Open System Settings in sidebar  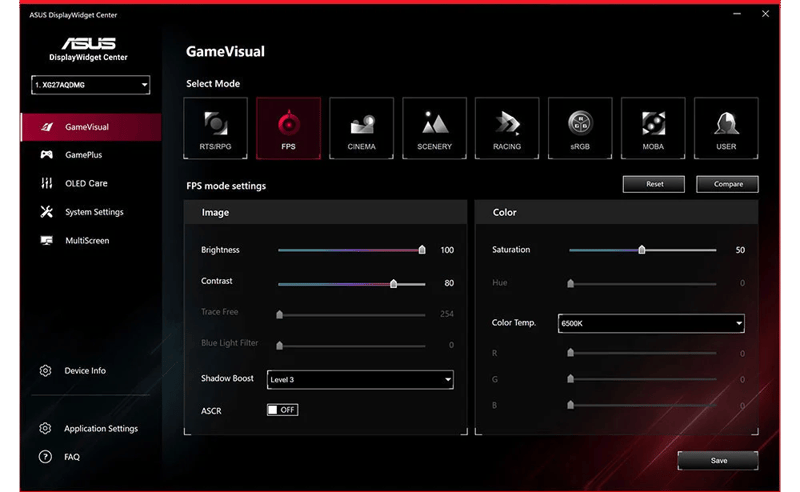93,212
